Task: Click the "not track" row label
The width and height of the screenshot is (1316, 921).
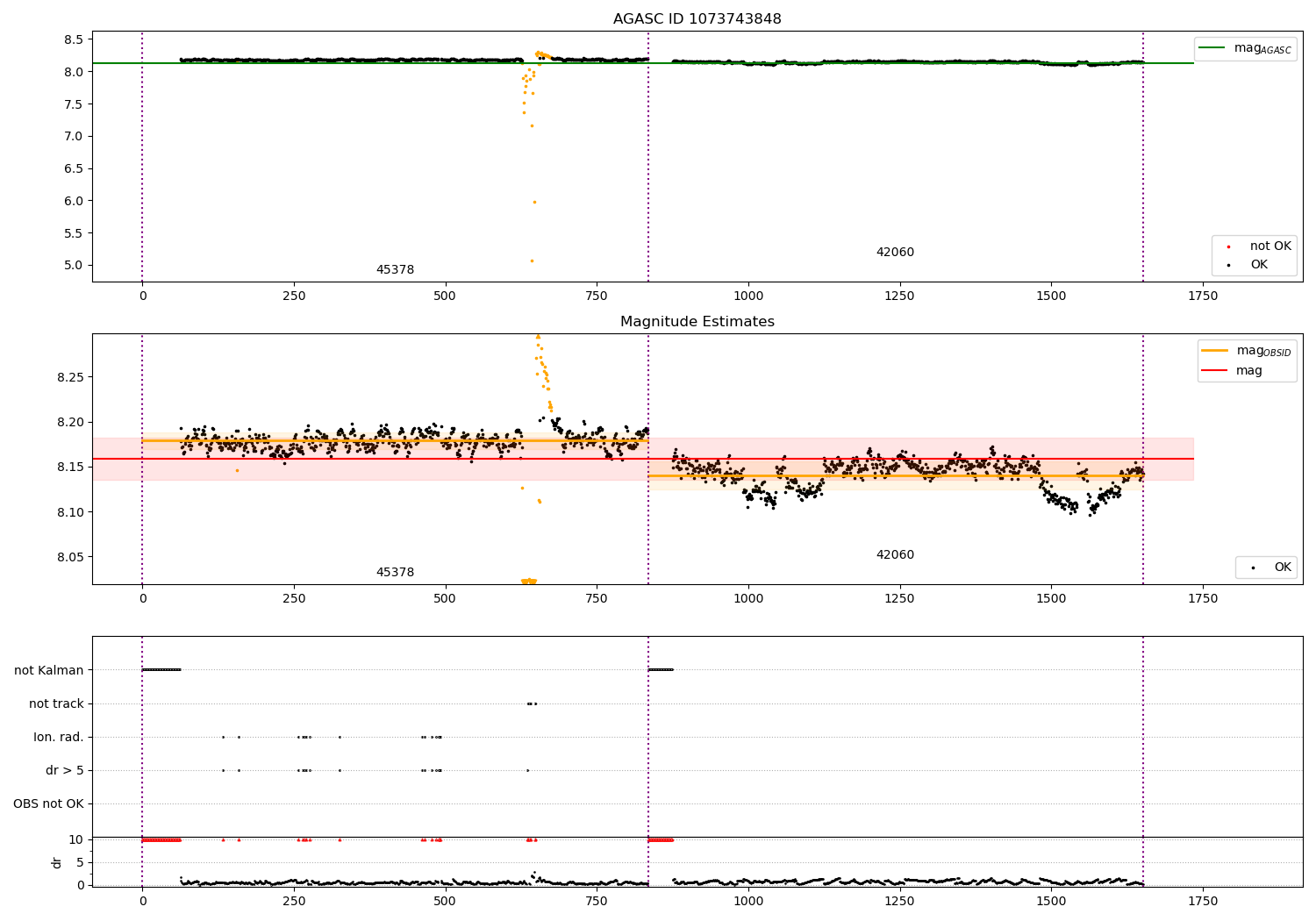Action: tap(56, 703)
